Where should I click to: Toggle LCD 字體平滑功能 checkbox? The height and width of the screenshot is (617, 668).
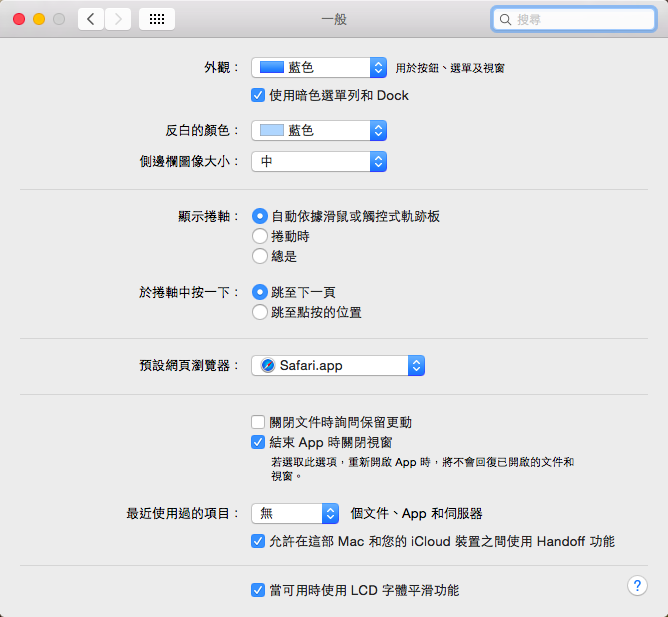258,590
